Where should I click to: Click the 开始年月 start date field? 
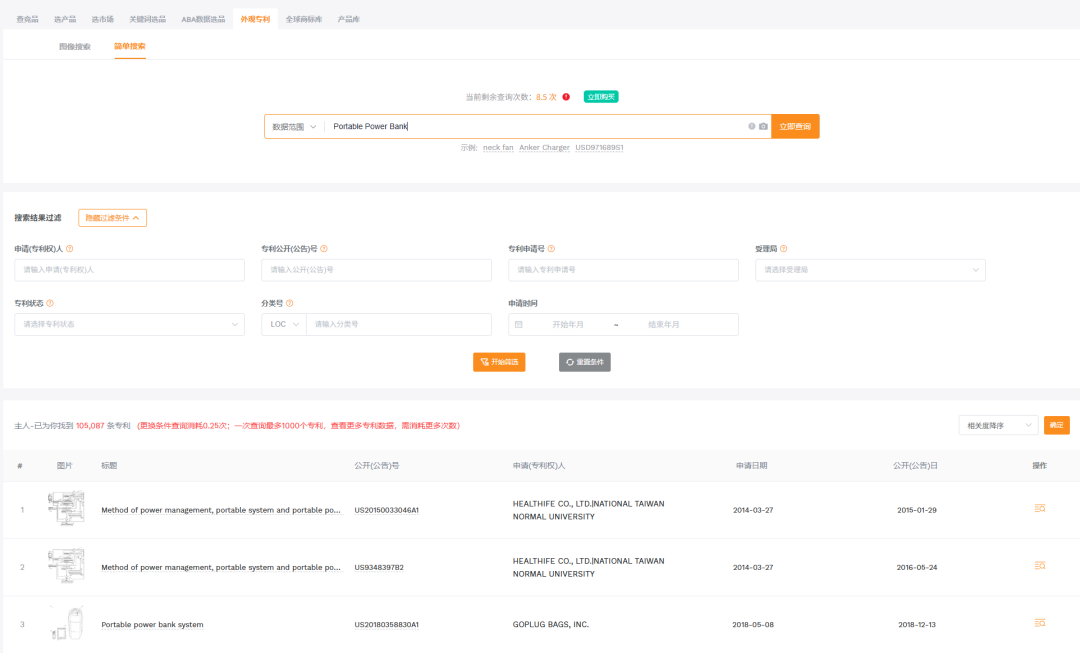(568, 324)
